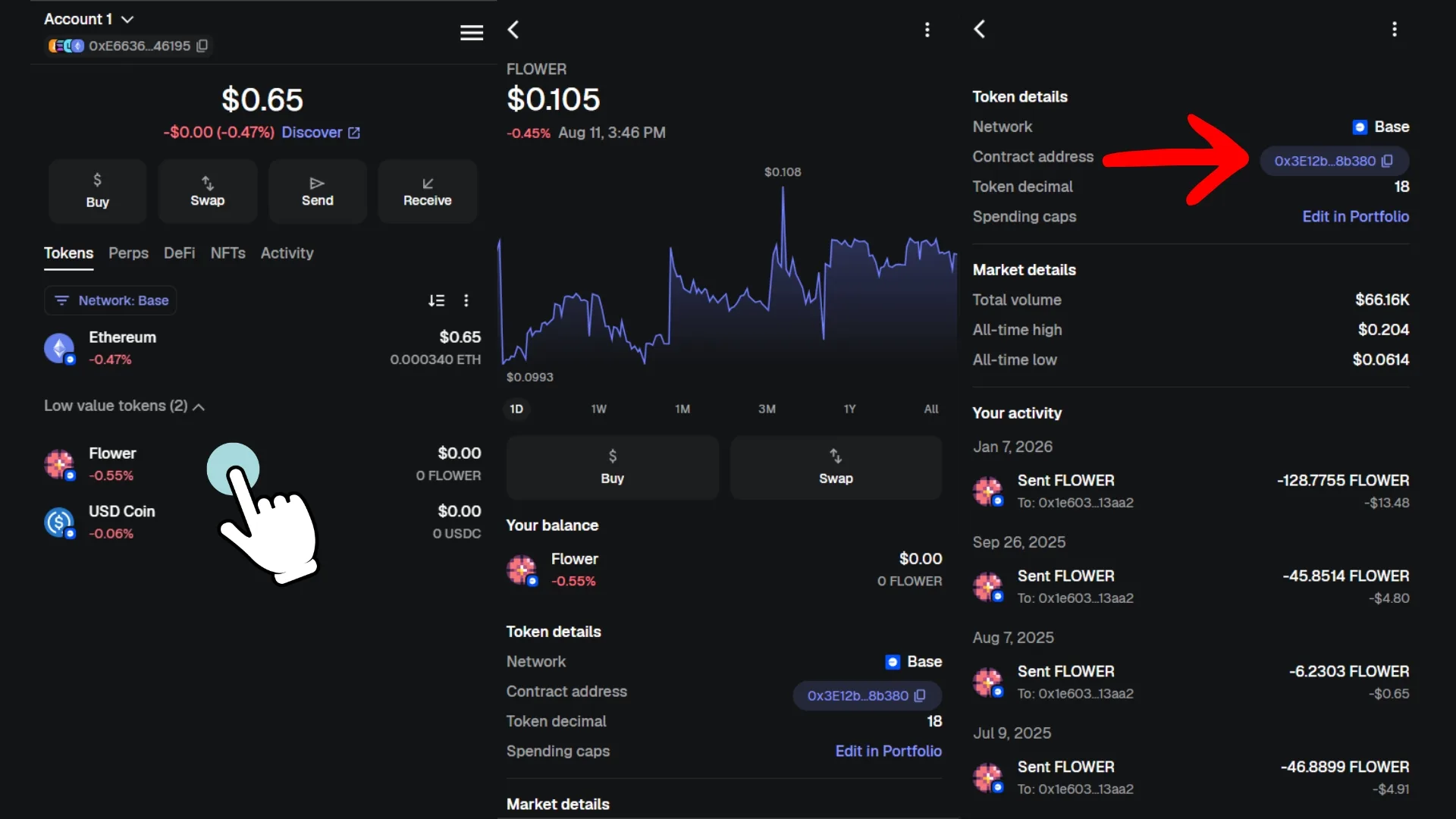The image size is (1456, 819).
Task: Open the Sep 26, 2025 Sent FLOWER transaction
Action: [1191, 587]
